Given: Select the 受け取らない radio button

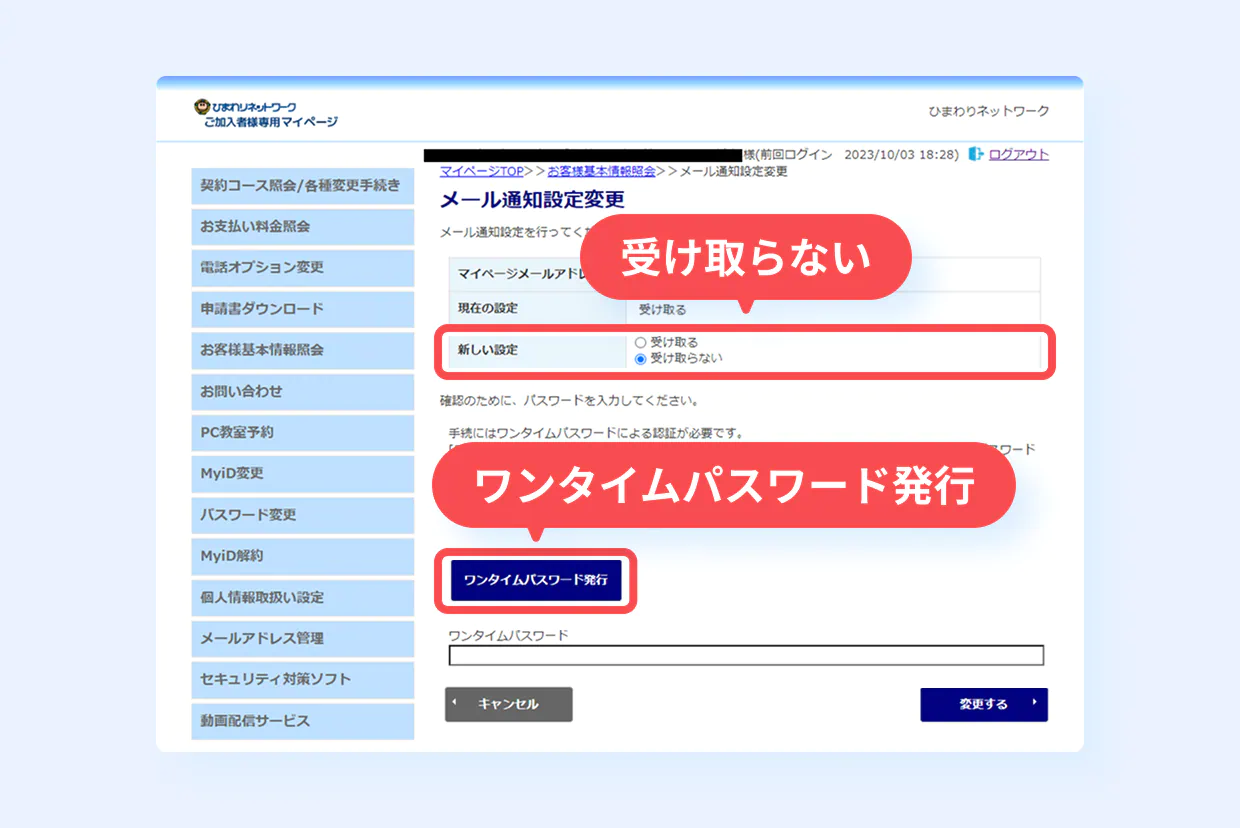Looking at the screenshot, I should (641, 358).
